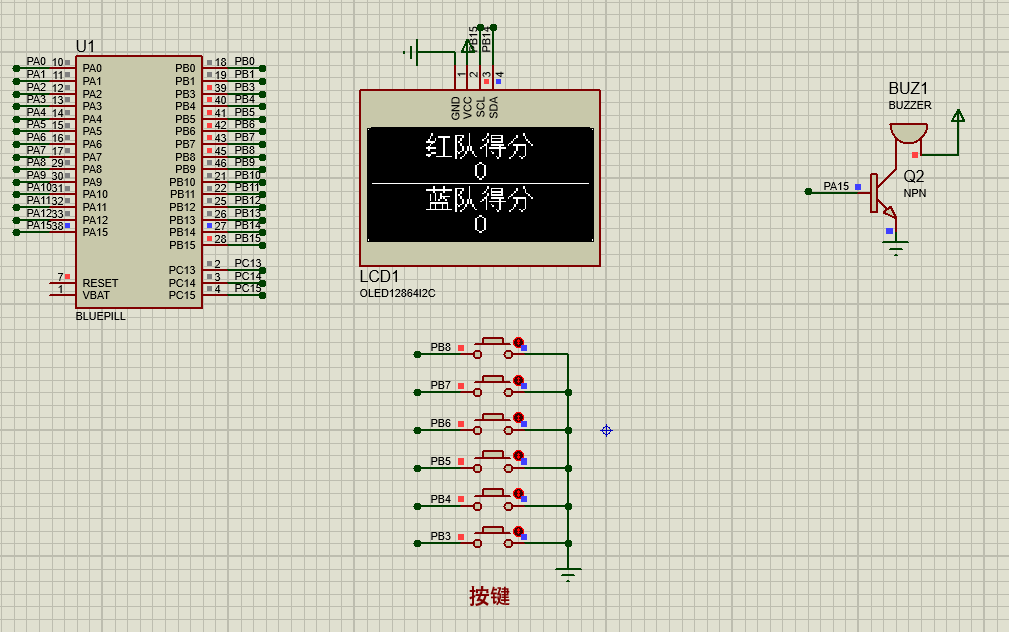
Task: Click the ground symbol left of OLED pins
Action: pyautogui.click(x=414, y=50)
